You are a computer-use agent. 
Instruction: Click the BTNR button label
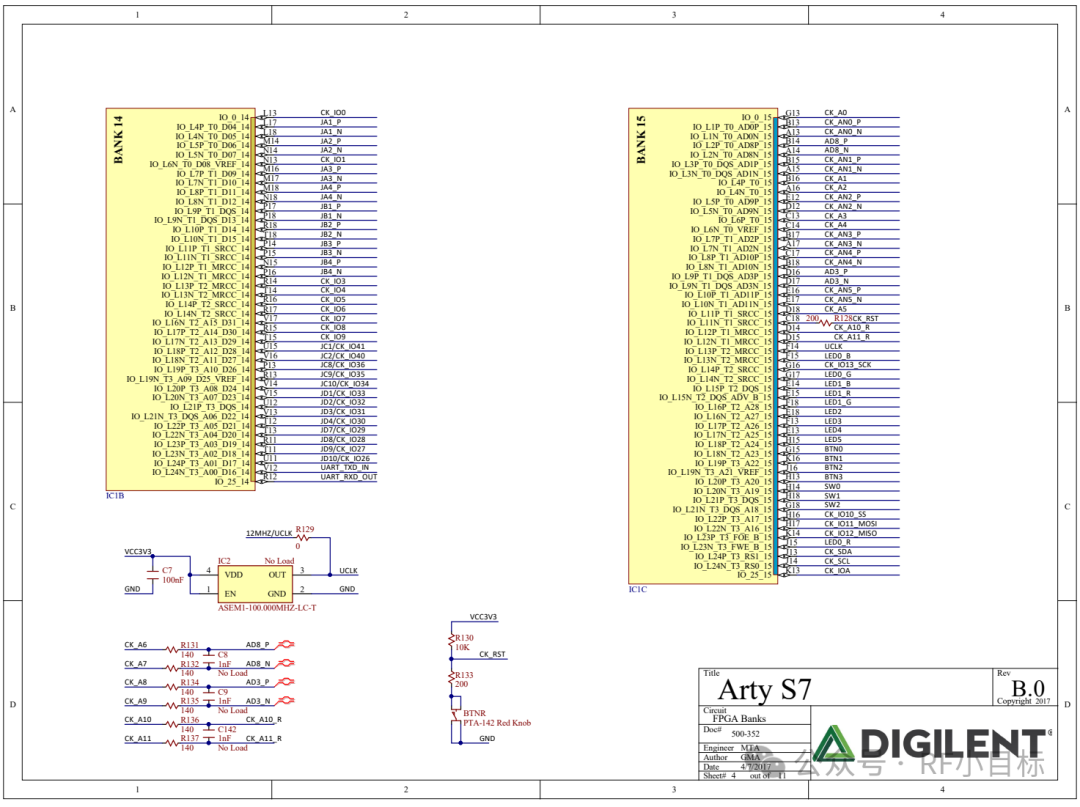475,713
